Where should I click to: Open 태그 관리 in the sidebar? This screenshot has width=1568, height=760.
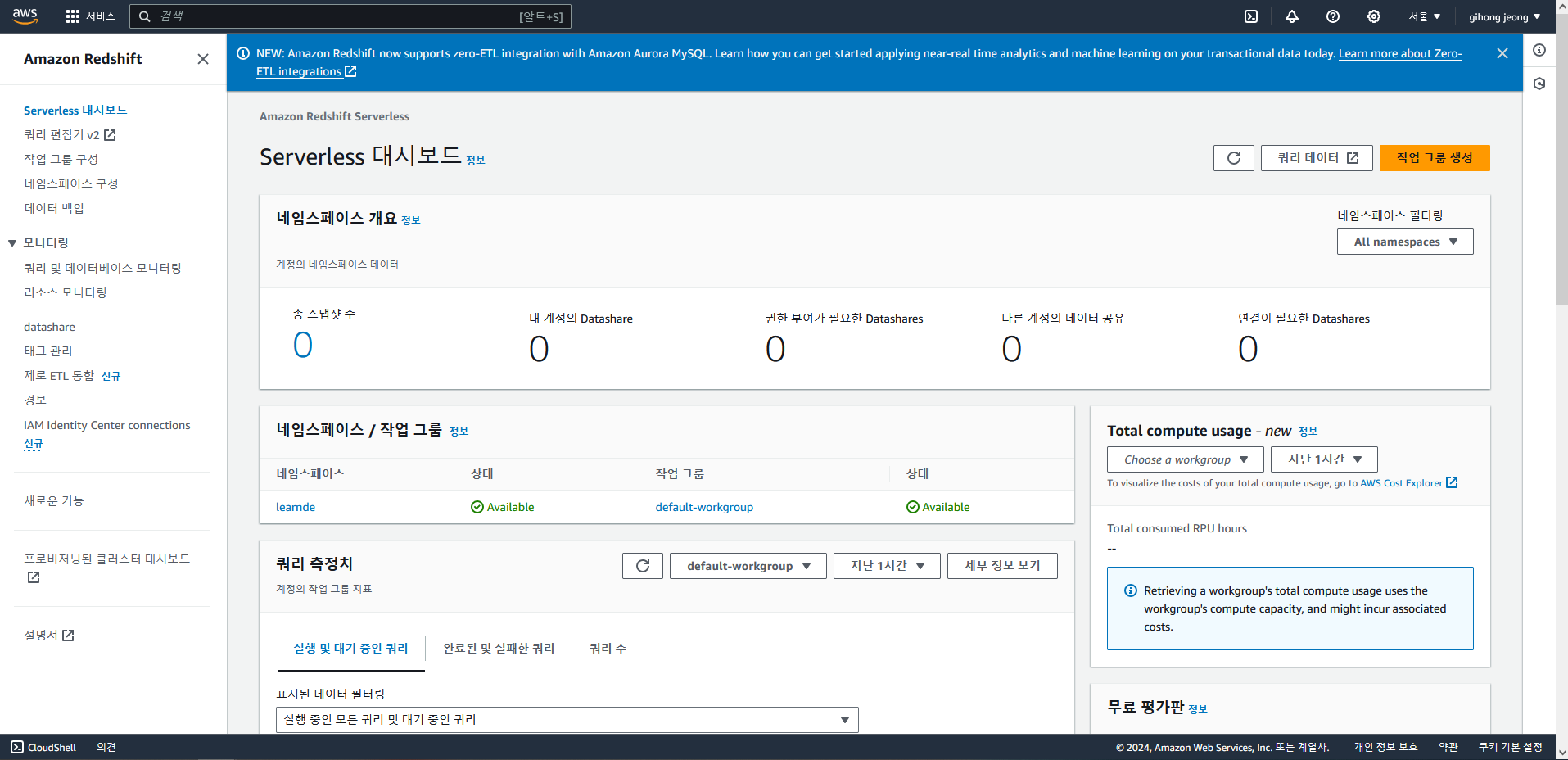48,351
